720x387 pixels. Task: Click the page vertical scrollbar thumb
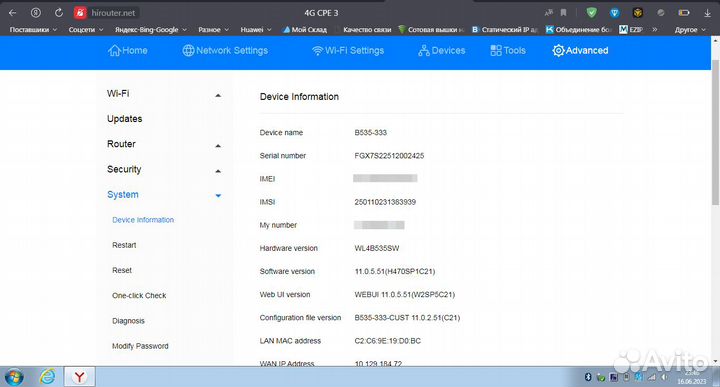[715, 132]
